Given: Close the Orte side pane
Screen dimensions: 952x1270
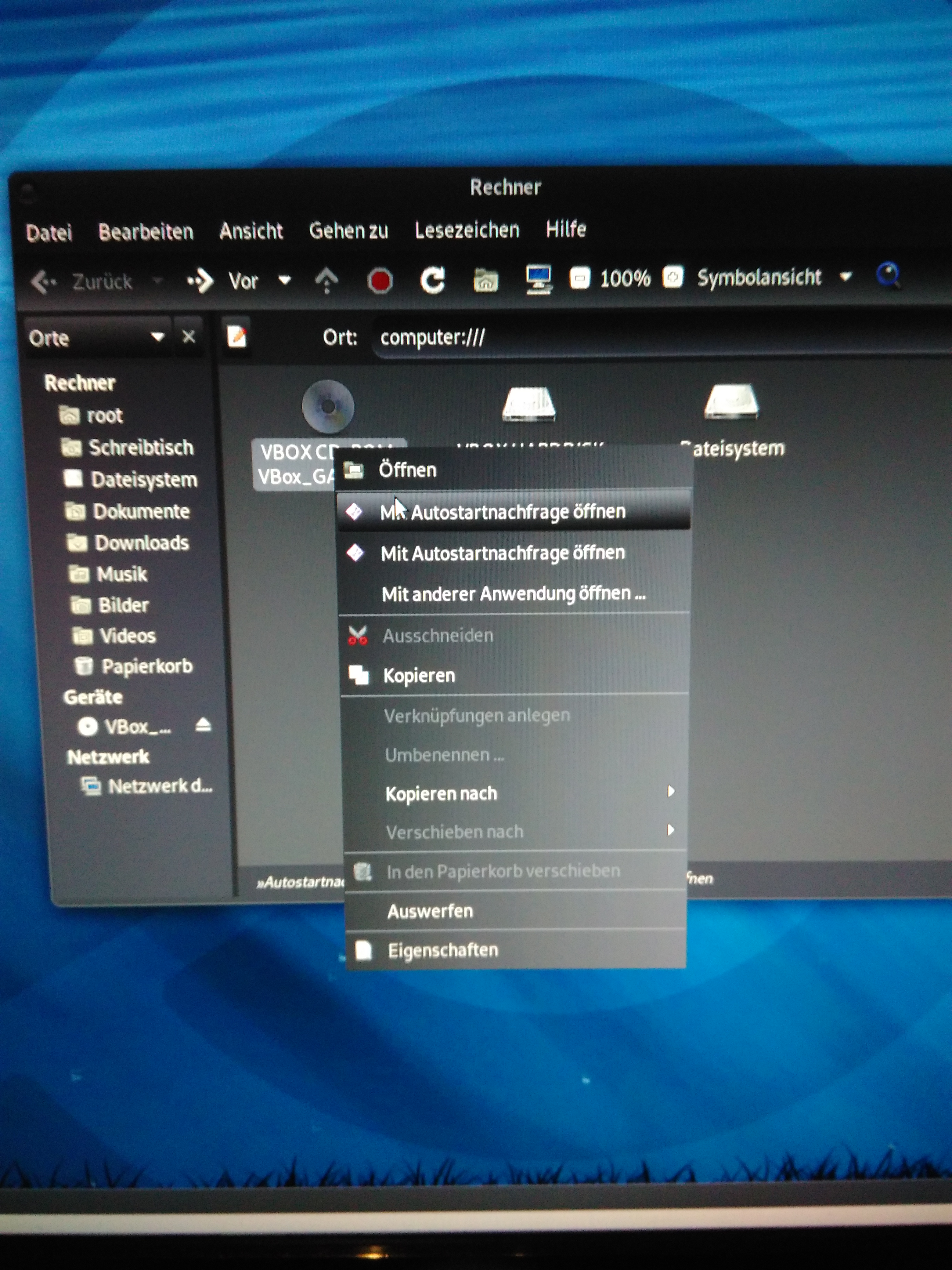Looking at the screenshot, I should 189,337.
